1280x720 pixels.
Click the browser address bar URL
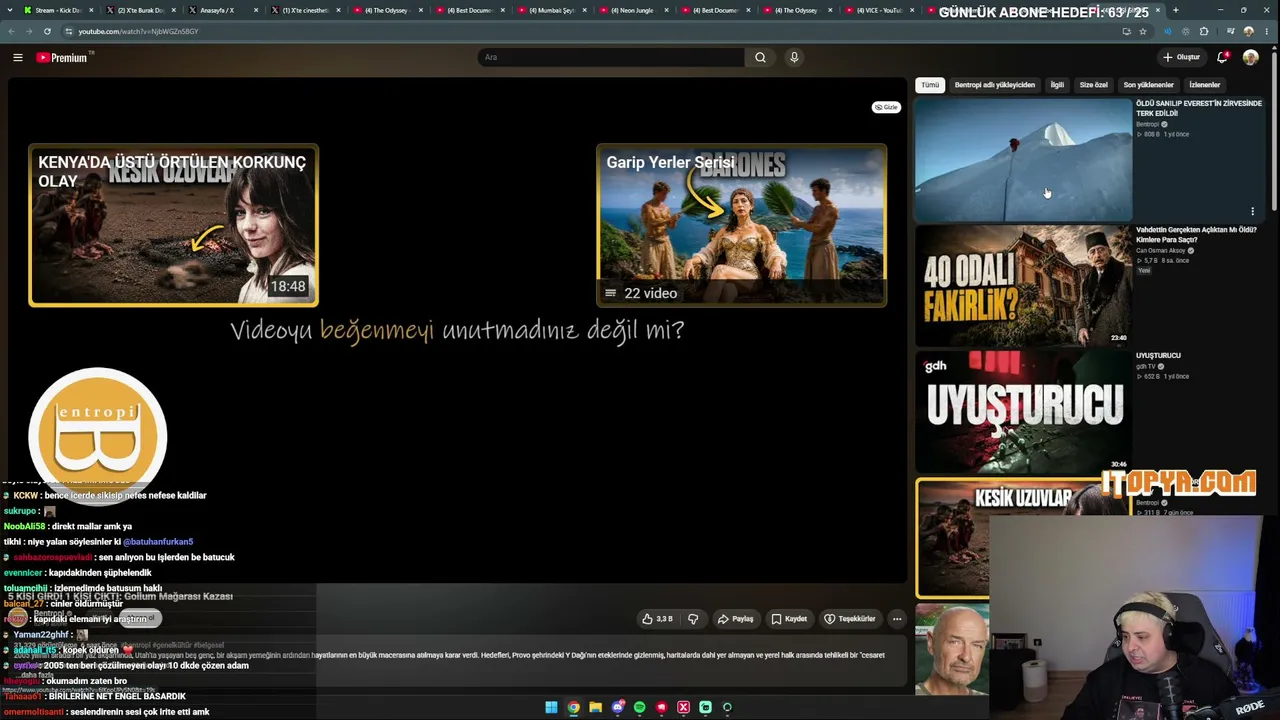click(x=138, y=31)
